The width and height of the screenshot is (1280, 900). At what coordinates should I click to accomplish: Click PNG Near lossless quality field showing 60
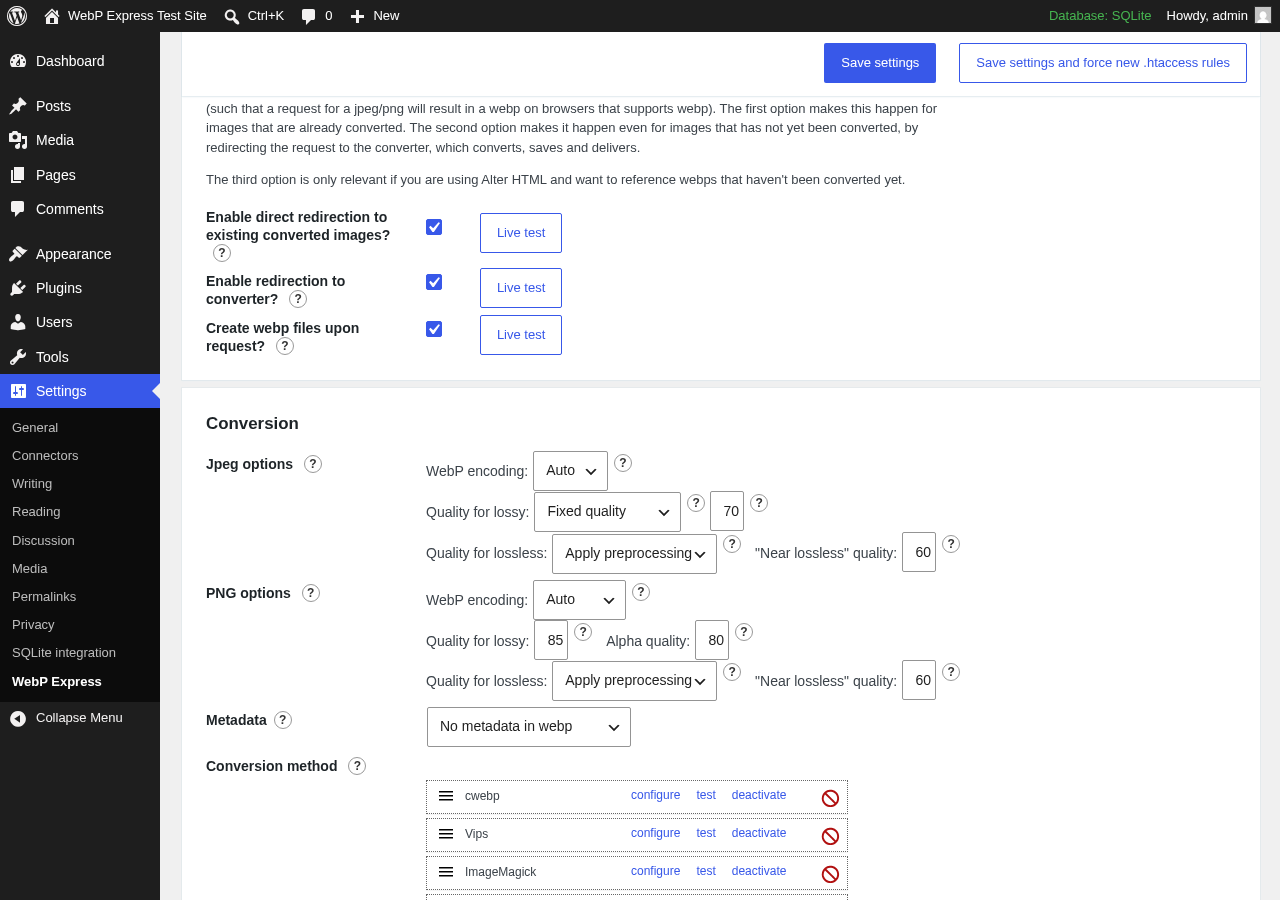pos(919,680)
